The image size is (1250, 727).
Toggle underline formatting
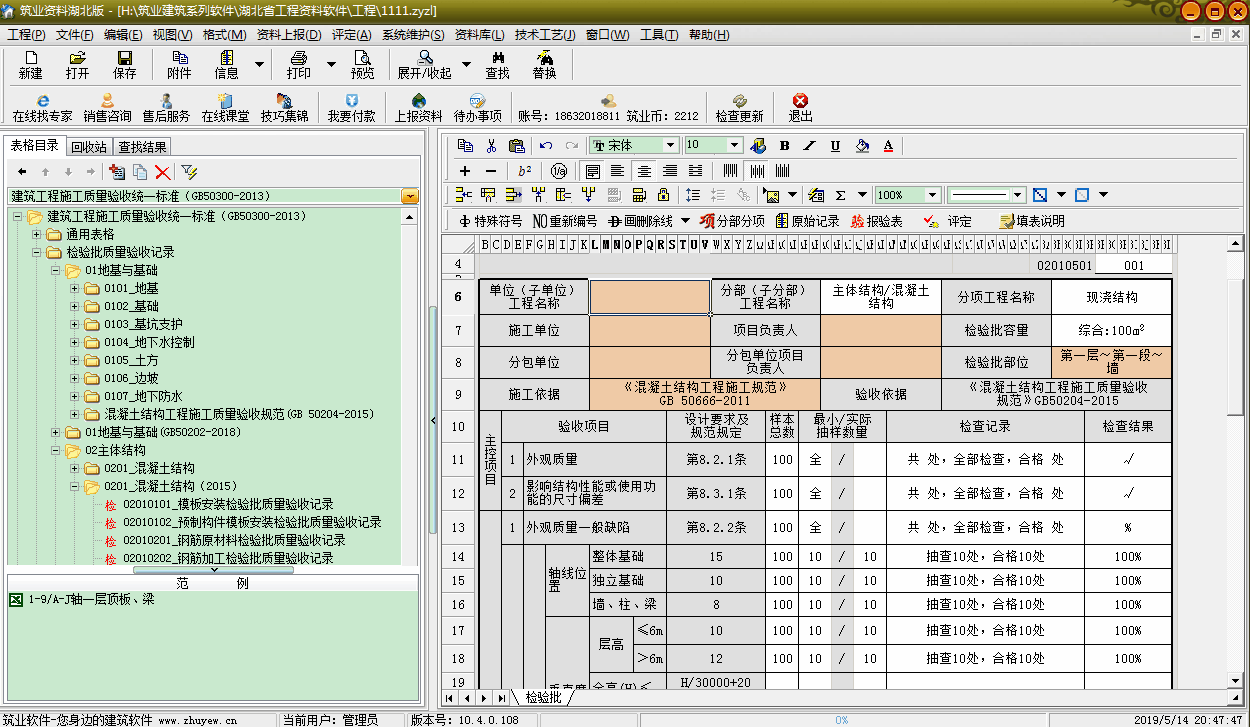pos(835,147)
